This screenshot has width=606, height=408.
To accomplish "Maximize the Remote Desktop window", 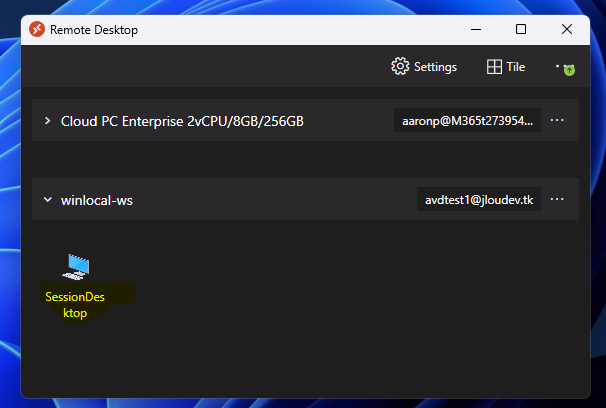I will point(521,29).
